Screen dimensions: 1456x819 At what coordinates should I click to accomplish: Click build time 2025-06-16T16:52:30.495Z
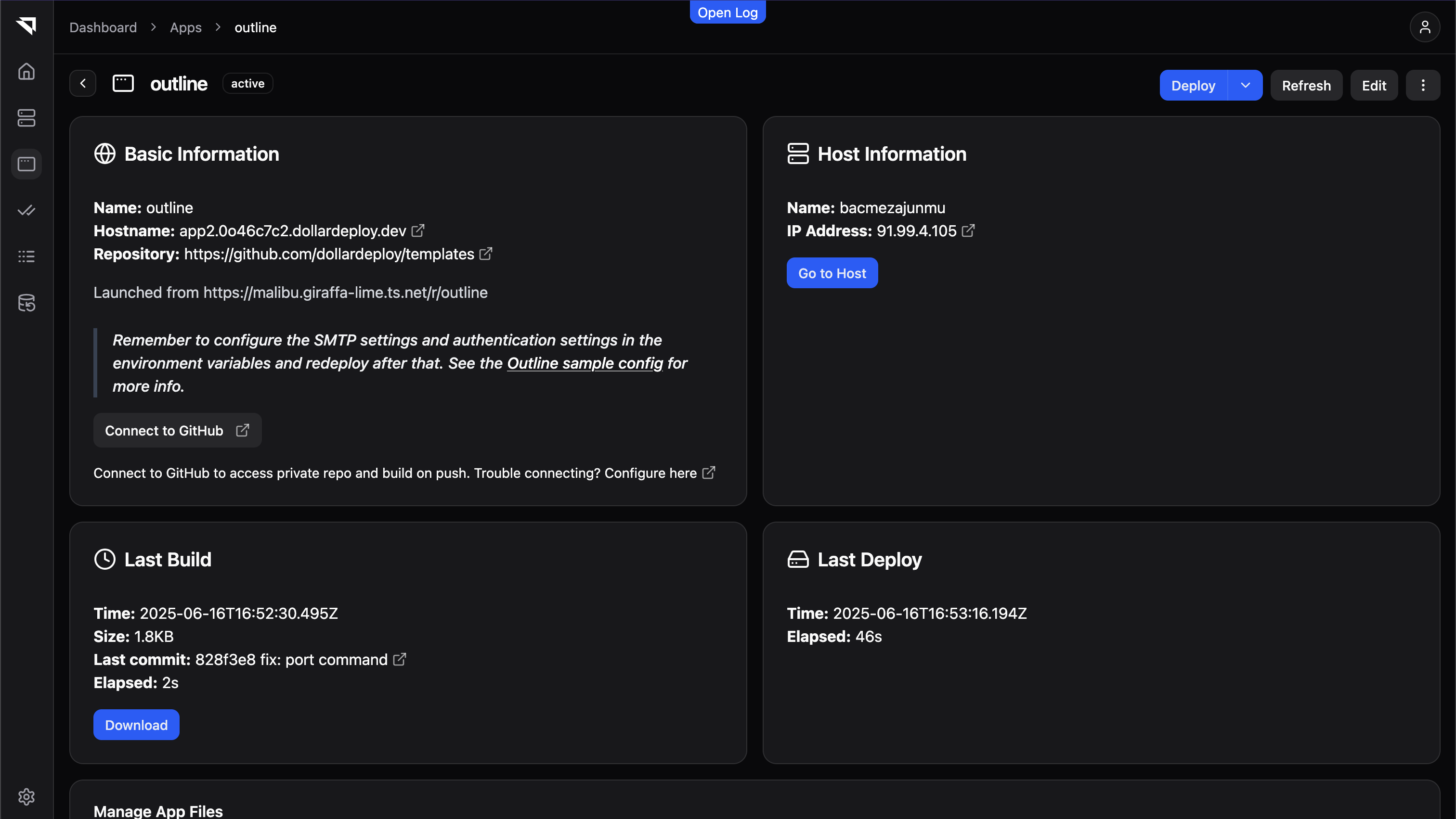point(238,613)
